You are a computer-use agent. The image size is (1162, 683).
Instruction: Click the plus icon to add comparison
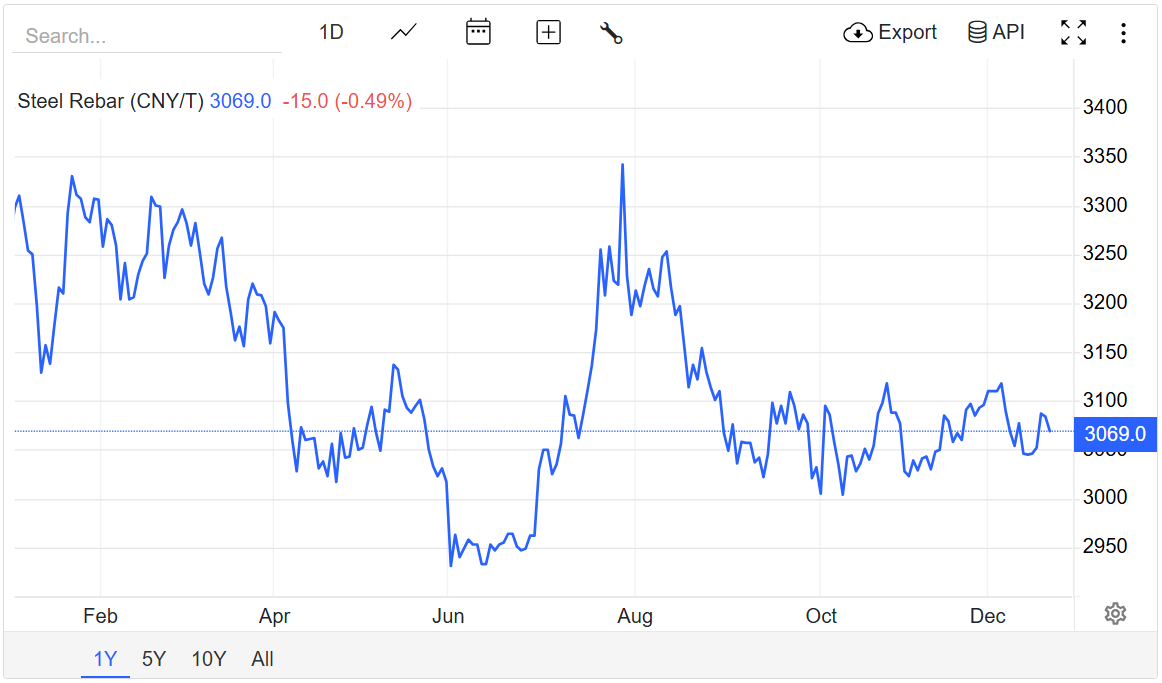pyautogui.click(x=549, y=32)
